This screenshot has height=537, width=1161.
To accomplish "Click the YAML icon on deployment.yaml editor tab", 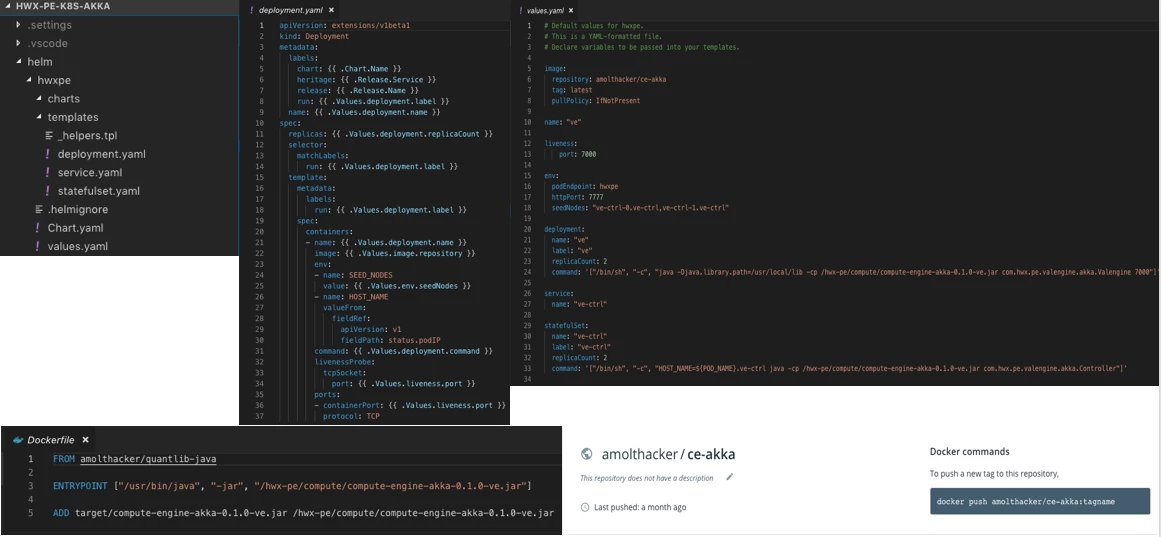I will click(252, 10).
